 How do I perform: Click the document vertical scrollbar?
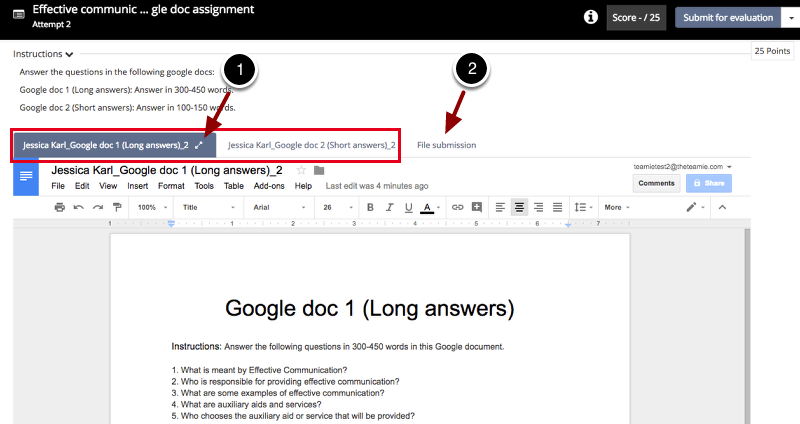coord(747,327)
